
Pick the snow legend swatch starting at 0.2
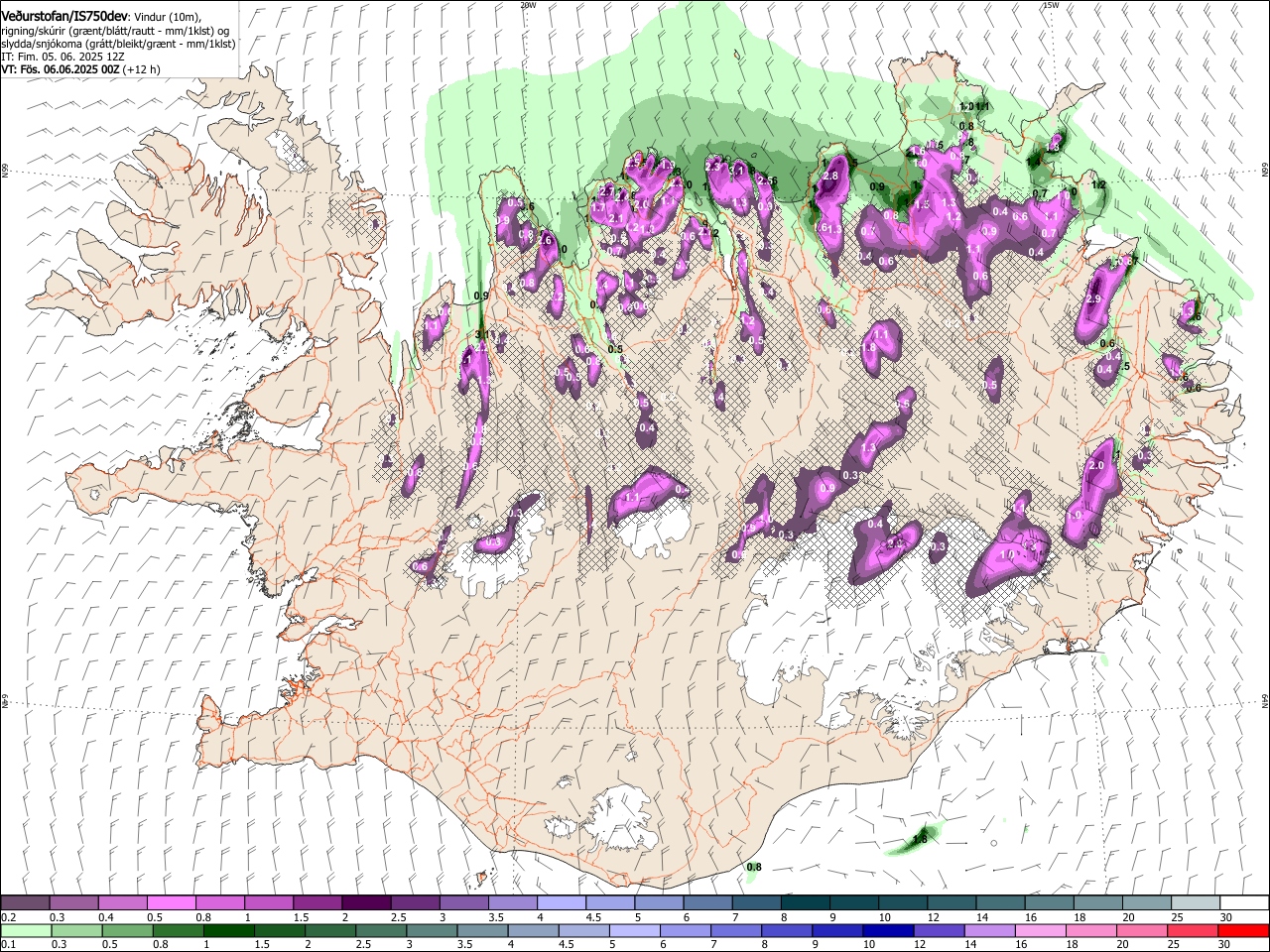[26, 902]
